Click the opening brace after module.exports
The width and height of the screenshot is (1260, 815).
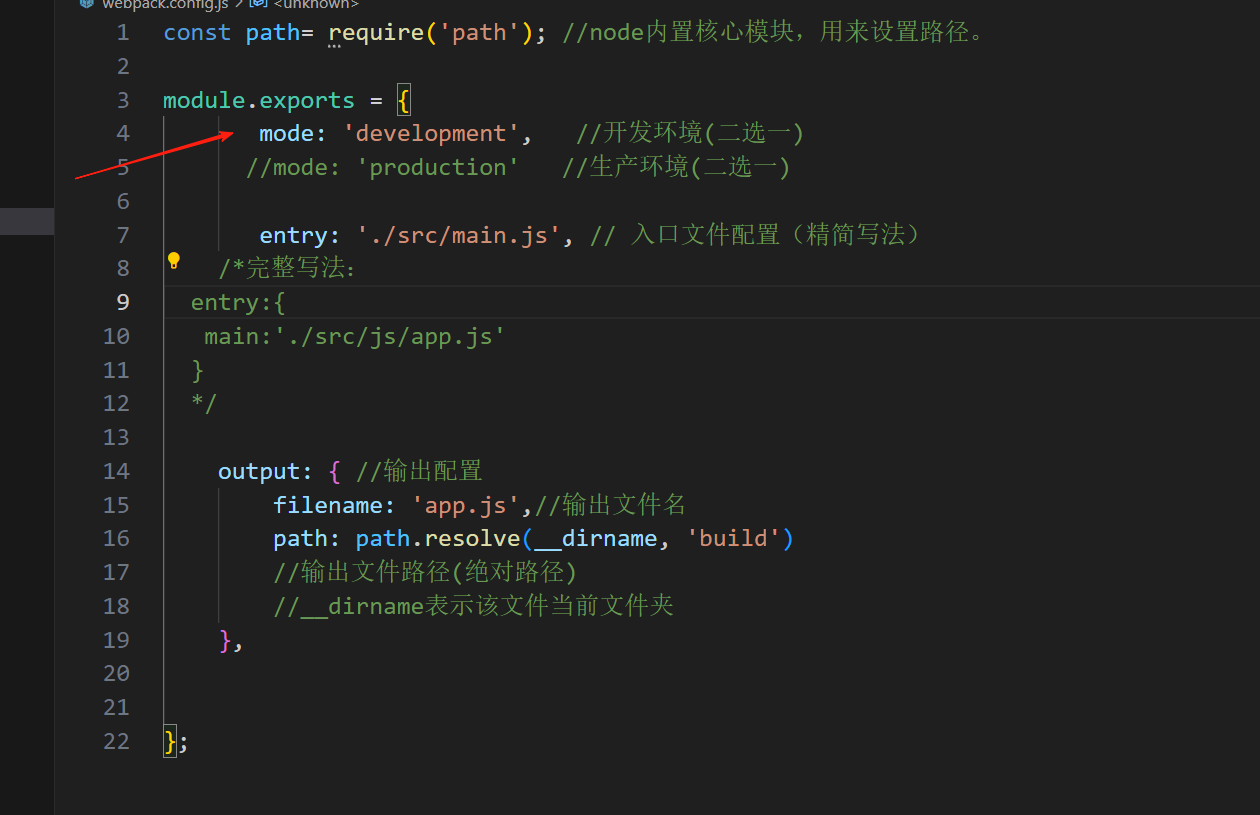[x=404, y=100]
